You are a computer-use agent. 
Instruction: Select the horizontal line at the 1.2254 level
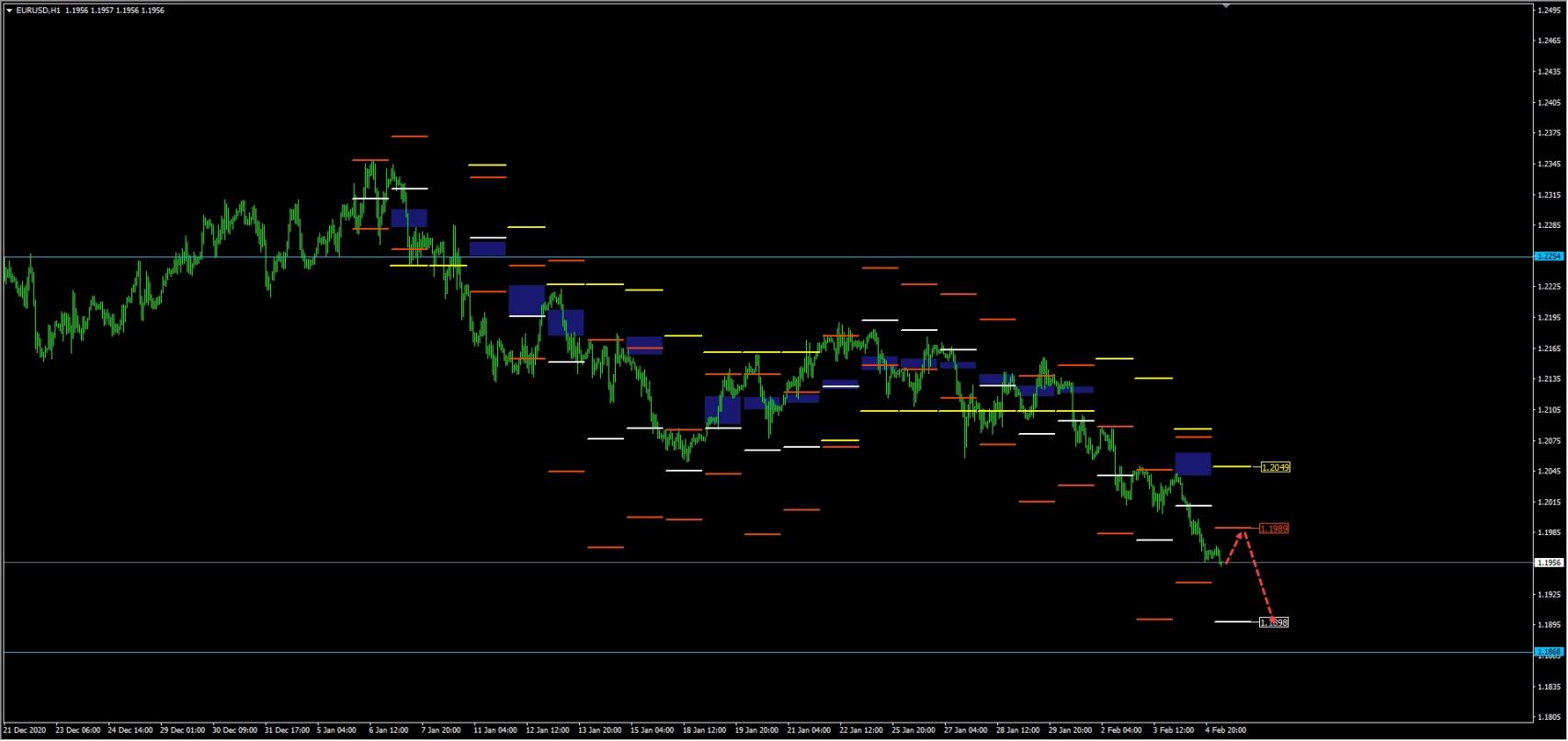coord(767,256)
